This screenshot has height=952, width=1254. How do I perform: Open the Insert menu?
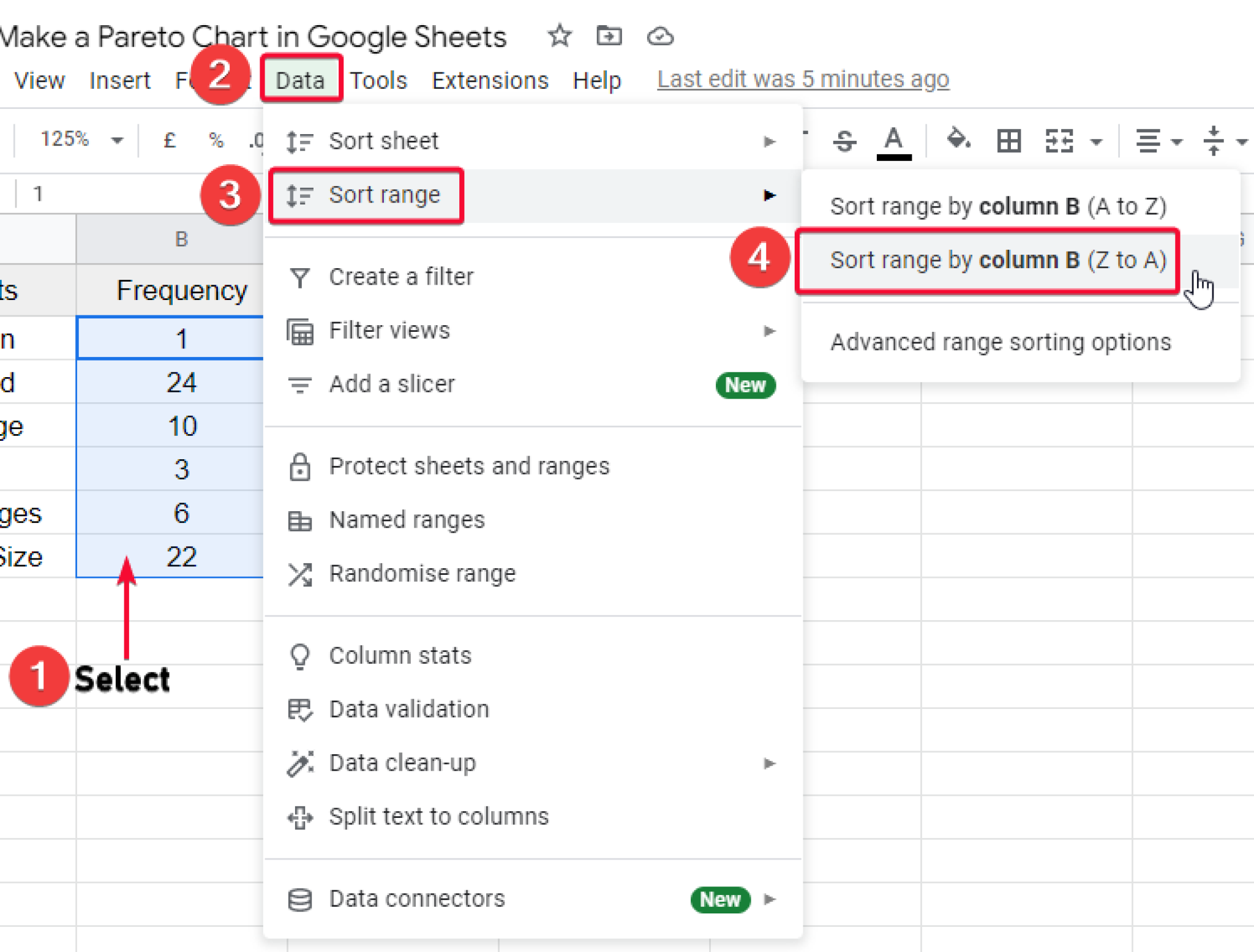[x=119, y=80]
